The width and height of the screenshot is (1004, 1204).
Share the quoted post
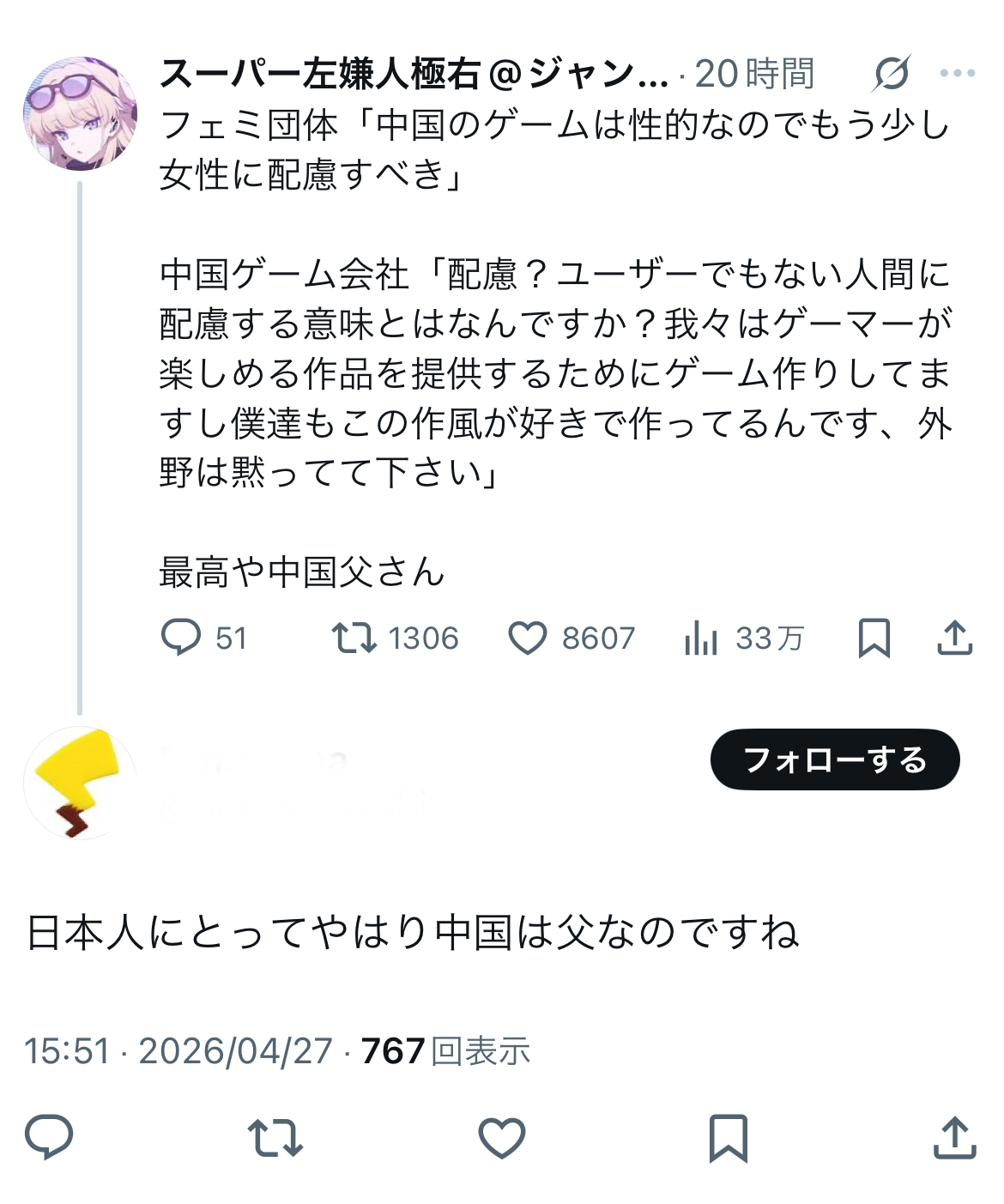click(954, 638)
